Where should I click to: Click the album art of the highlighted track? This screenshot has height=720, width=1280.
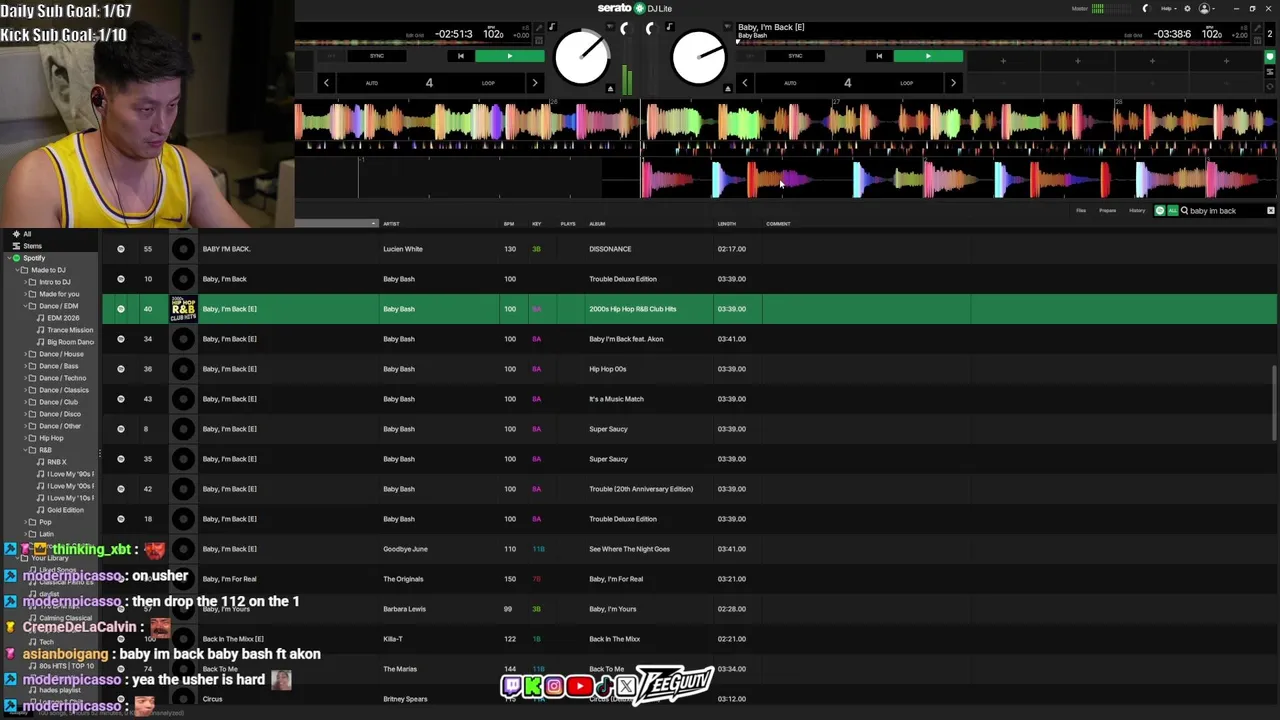183,309
